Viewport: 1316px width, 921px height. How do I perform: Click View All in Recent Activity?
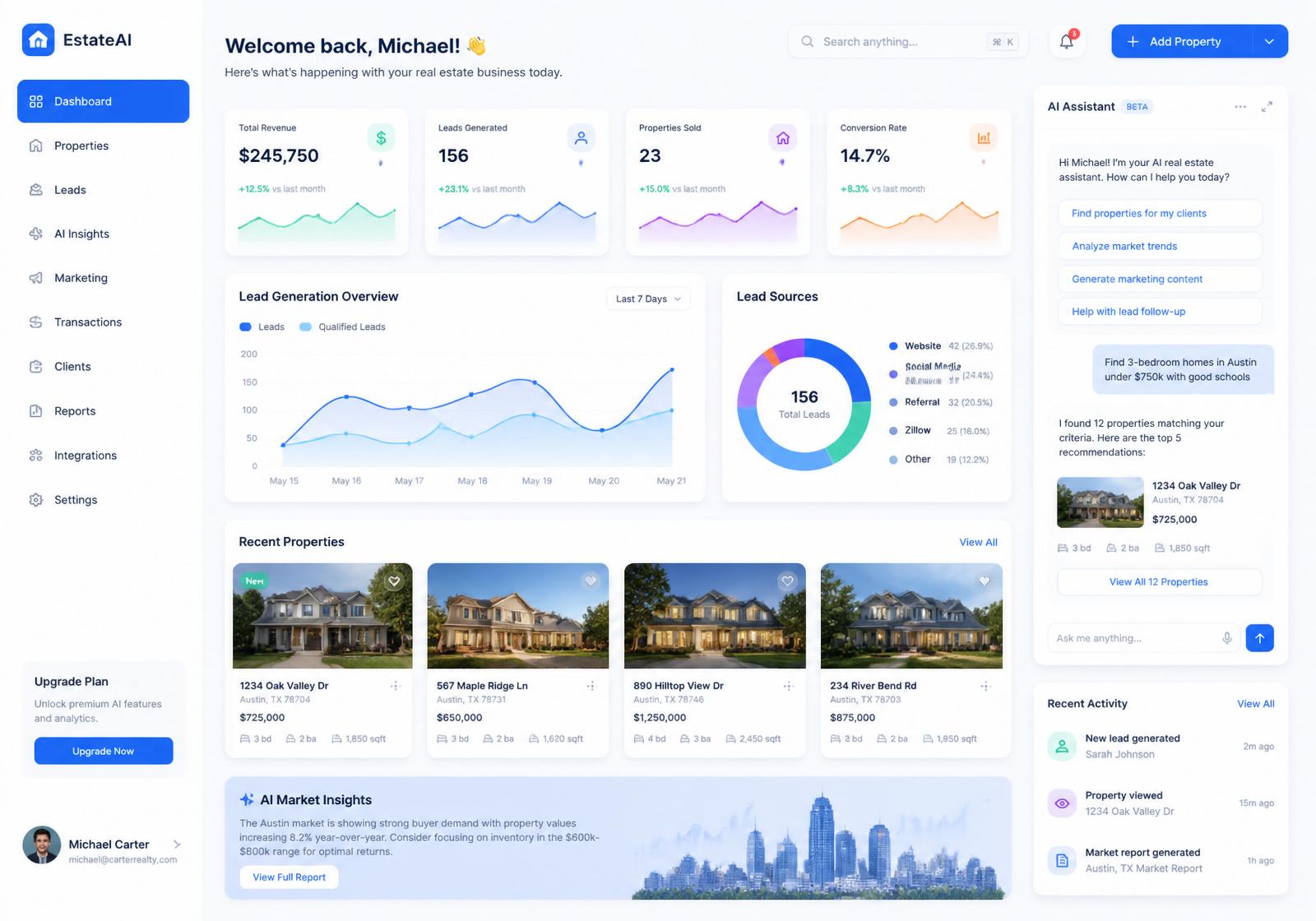point(1255,704)
